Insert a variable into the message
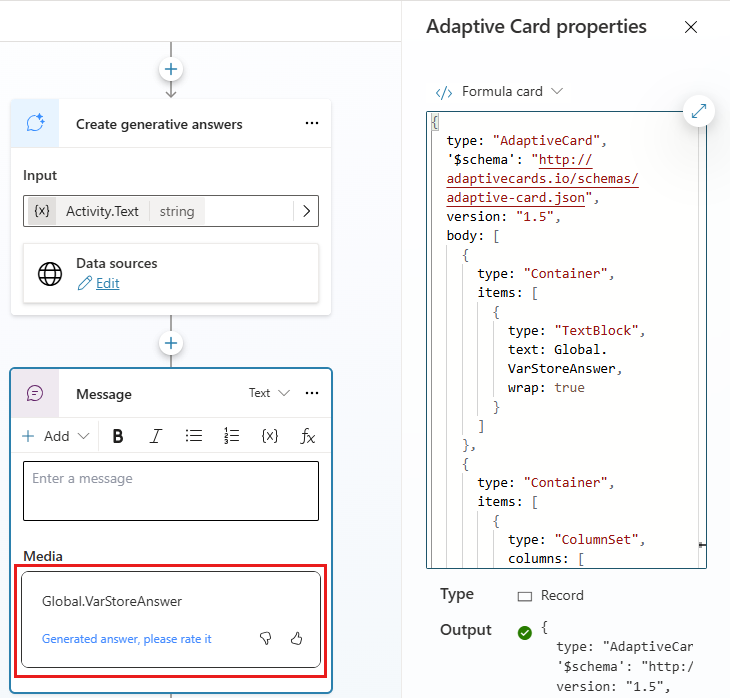 pyautogui.click(x=270, y=436)
